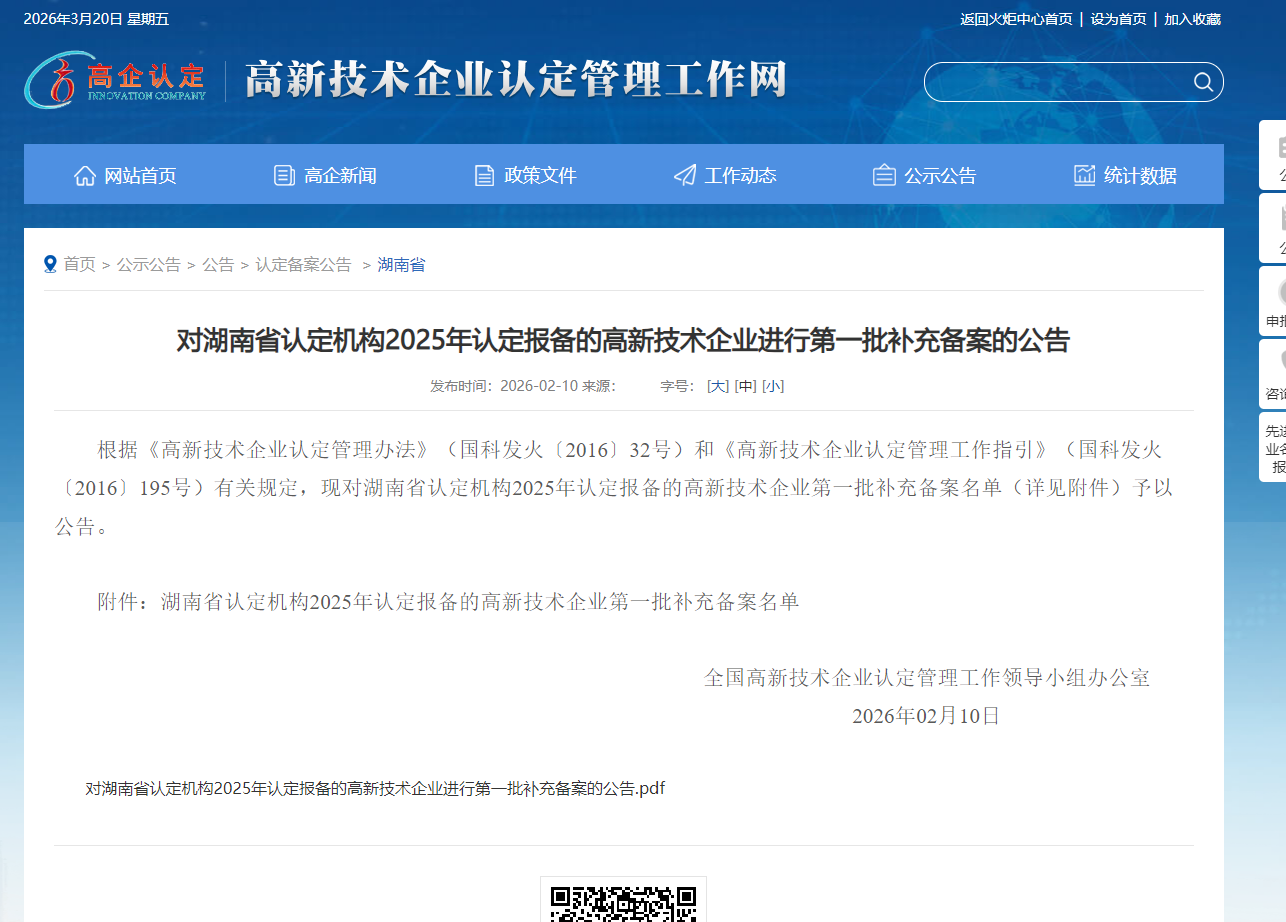1286x922 pixels.
Task: Click the 加入收藏 link
Action: 1192,19
